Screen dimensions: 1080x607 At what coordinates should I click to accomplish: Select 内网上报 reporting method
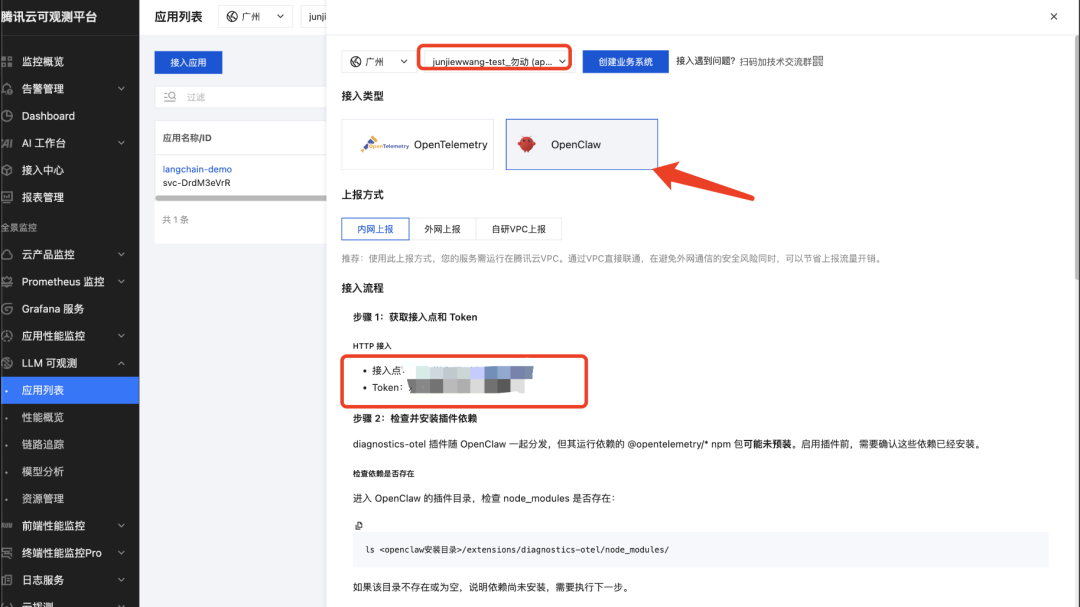(x=375, y=229)
